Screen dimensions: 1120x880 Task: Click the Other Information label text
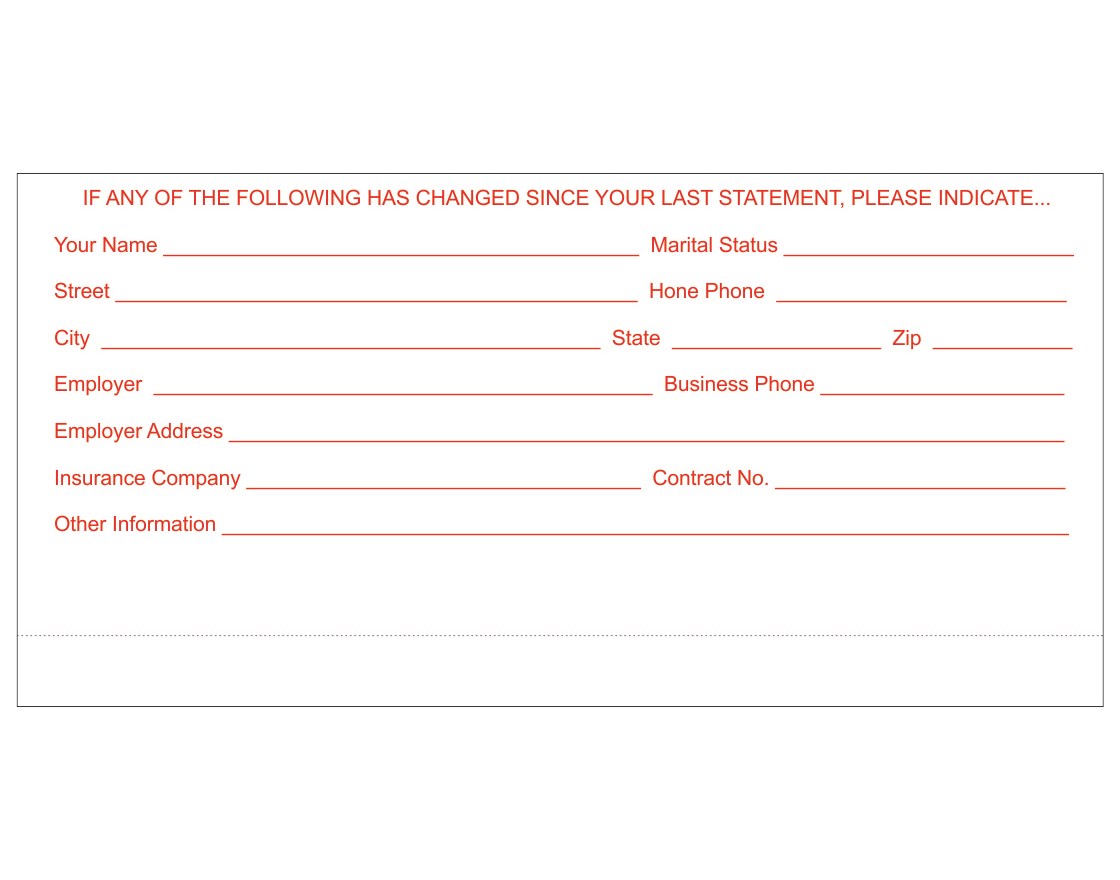coord(135,524)
